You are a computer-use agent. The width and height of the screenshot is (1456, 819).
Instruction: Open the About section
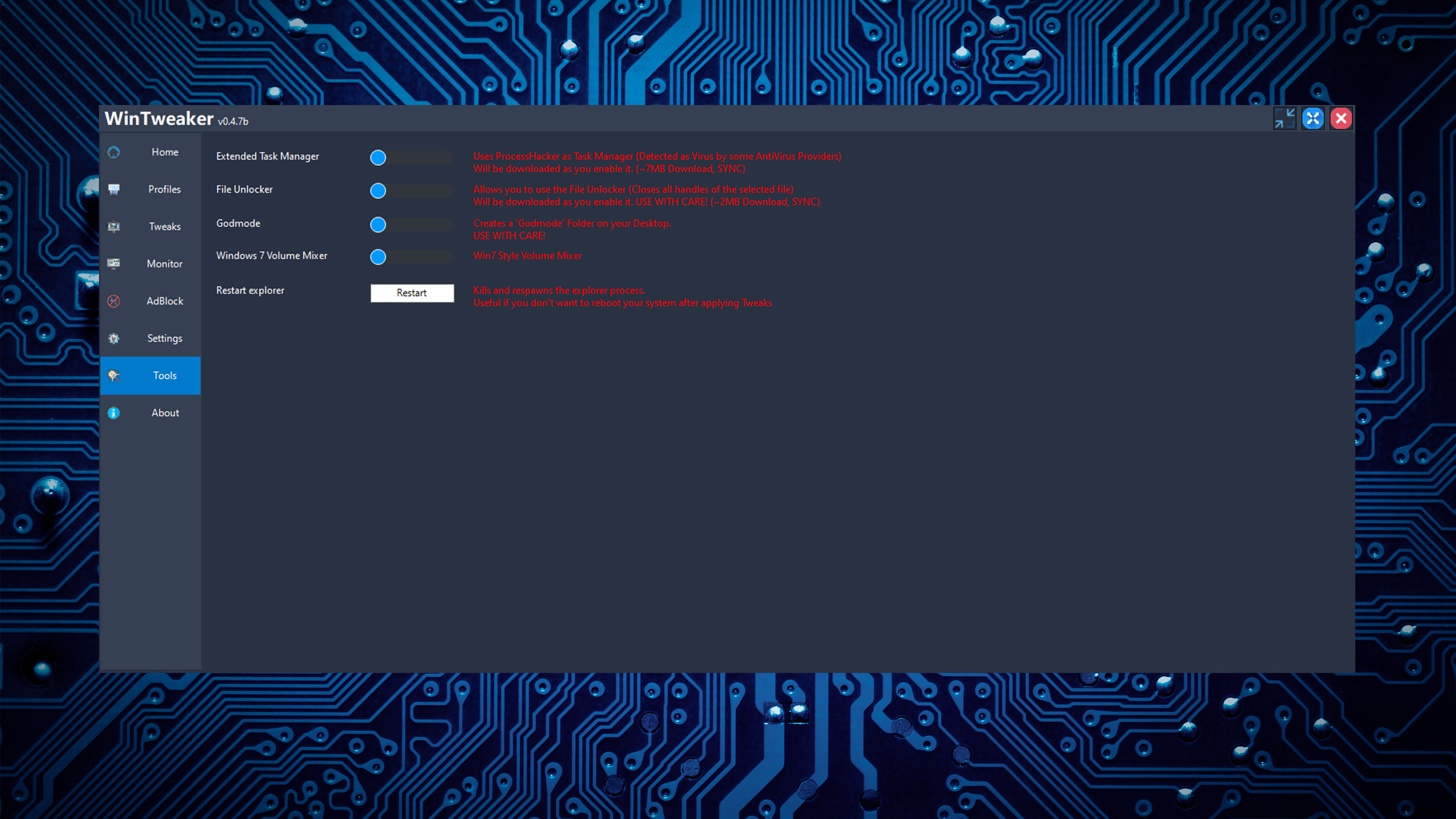pyautogui.click(x=165, y=413)
